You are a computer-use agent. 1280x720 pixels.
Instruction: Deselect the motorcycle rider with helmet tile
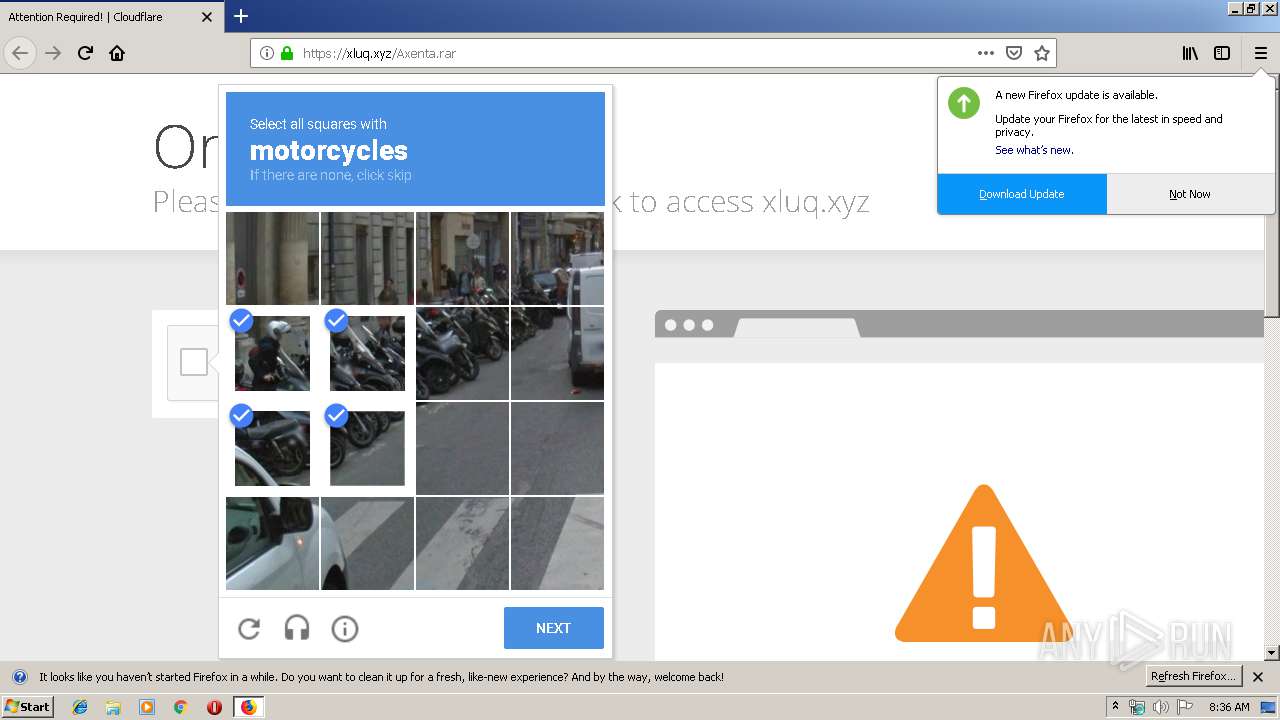(272, 353)
